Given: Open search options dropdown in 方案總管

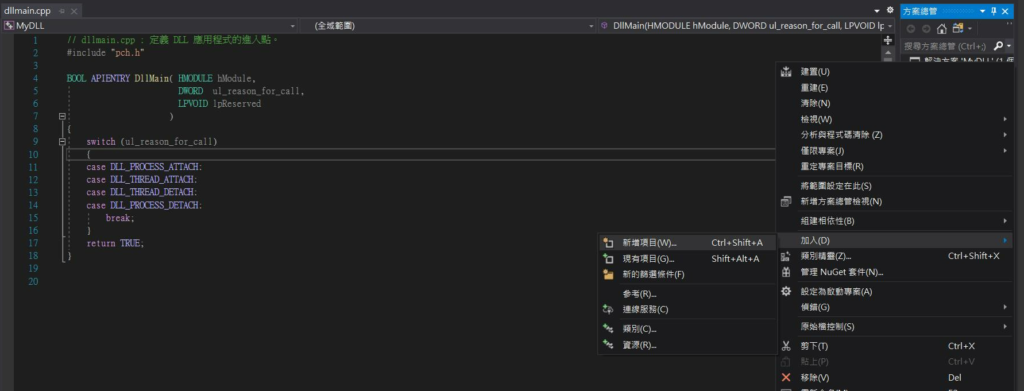Looking at the screenshot, I should pyautogui.click(x=1010, y=46).
